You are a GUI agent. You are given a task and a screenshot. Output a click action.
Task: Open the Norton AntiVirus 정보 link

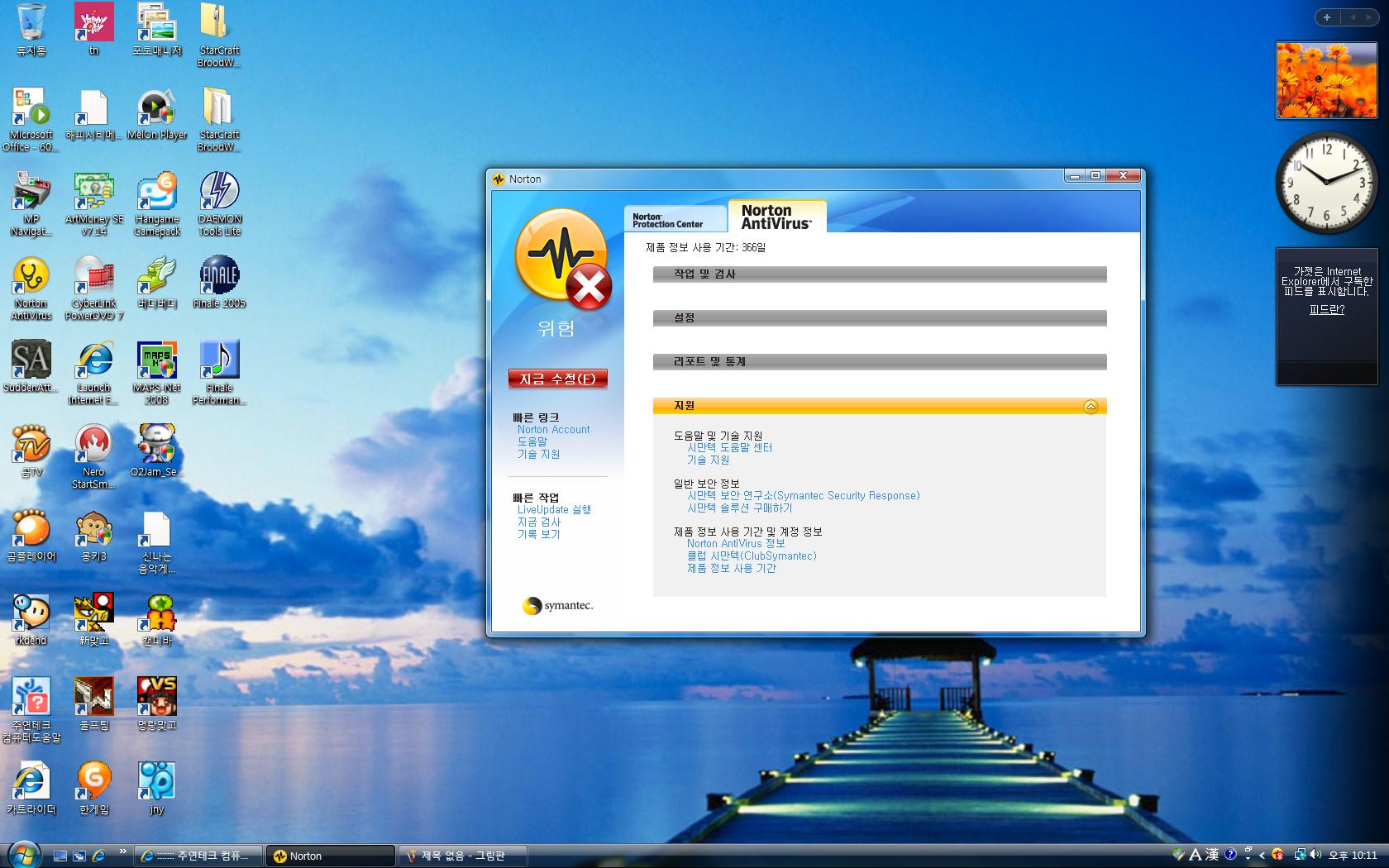736,543
